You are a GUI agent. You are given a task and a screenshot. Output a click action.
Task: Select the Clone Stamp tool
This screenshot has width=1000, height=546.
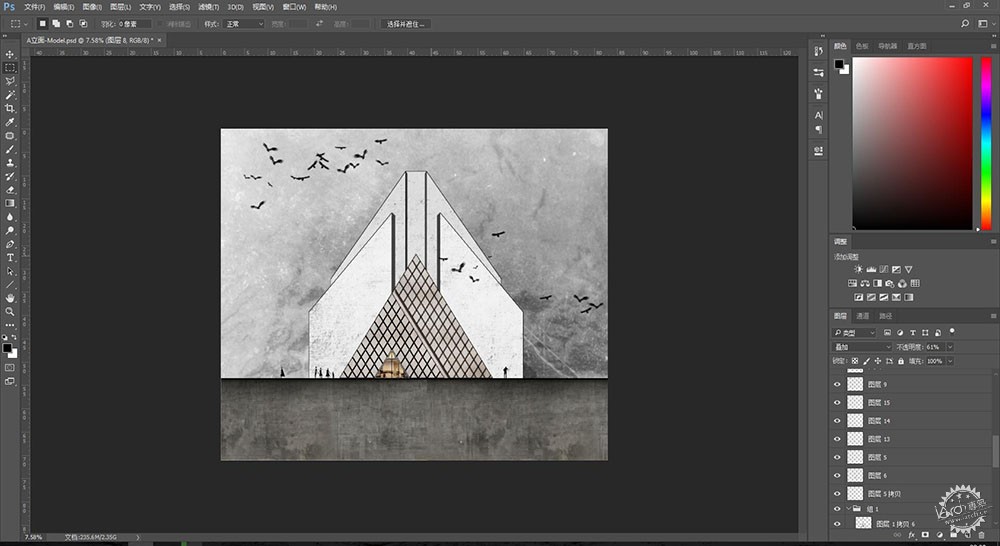(x=10, y=163)
